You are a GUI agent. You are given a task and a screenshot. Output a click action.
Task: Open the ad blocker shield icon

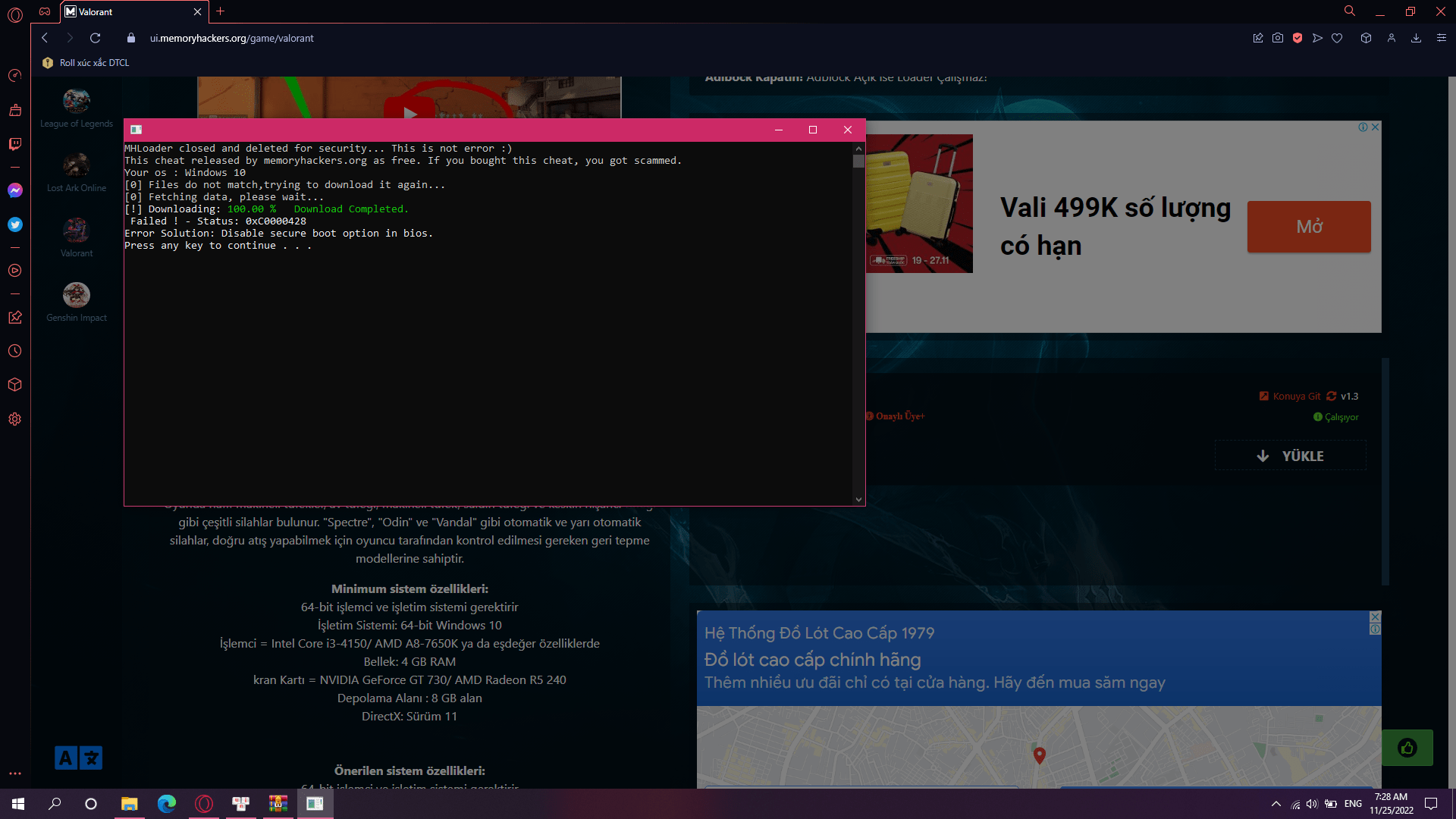tap(1298, 38)
